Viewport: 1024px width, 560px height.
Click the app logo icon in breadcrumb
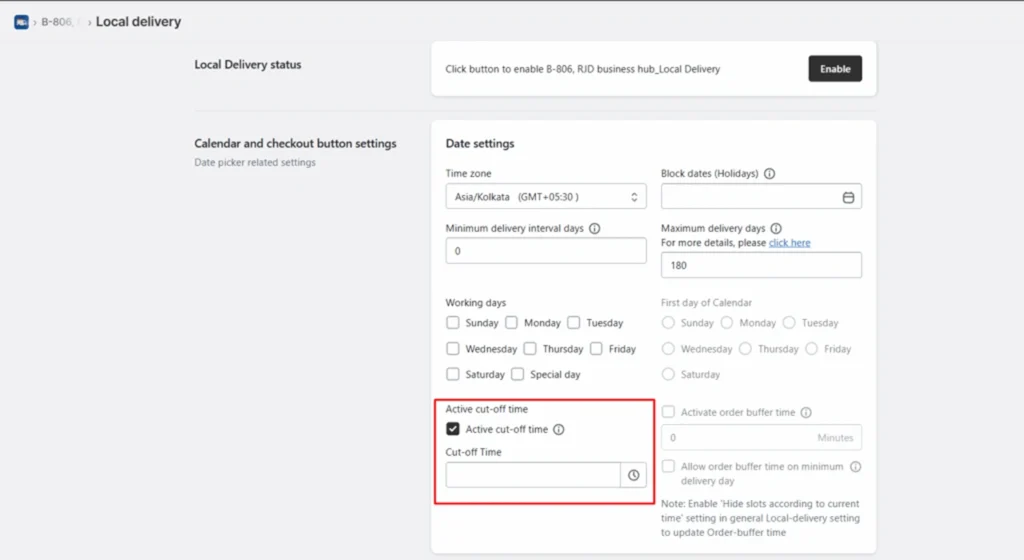click(21, 22)
